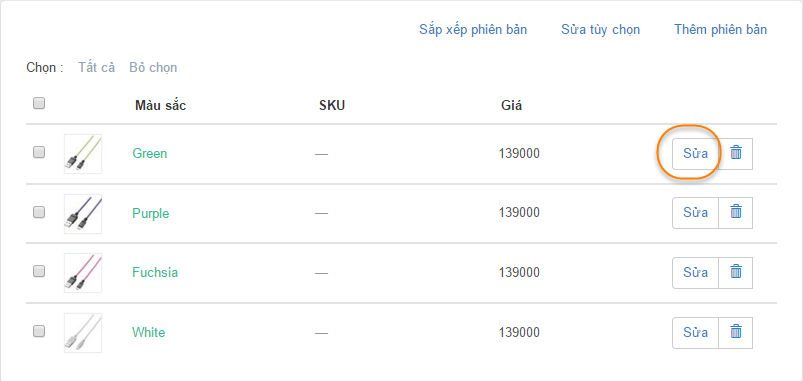Open Sắp xếp phiên bản link
The image size is (803, 381).
(x=473, y=29)
